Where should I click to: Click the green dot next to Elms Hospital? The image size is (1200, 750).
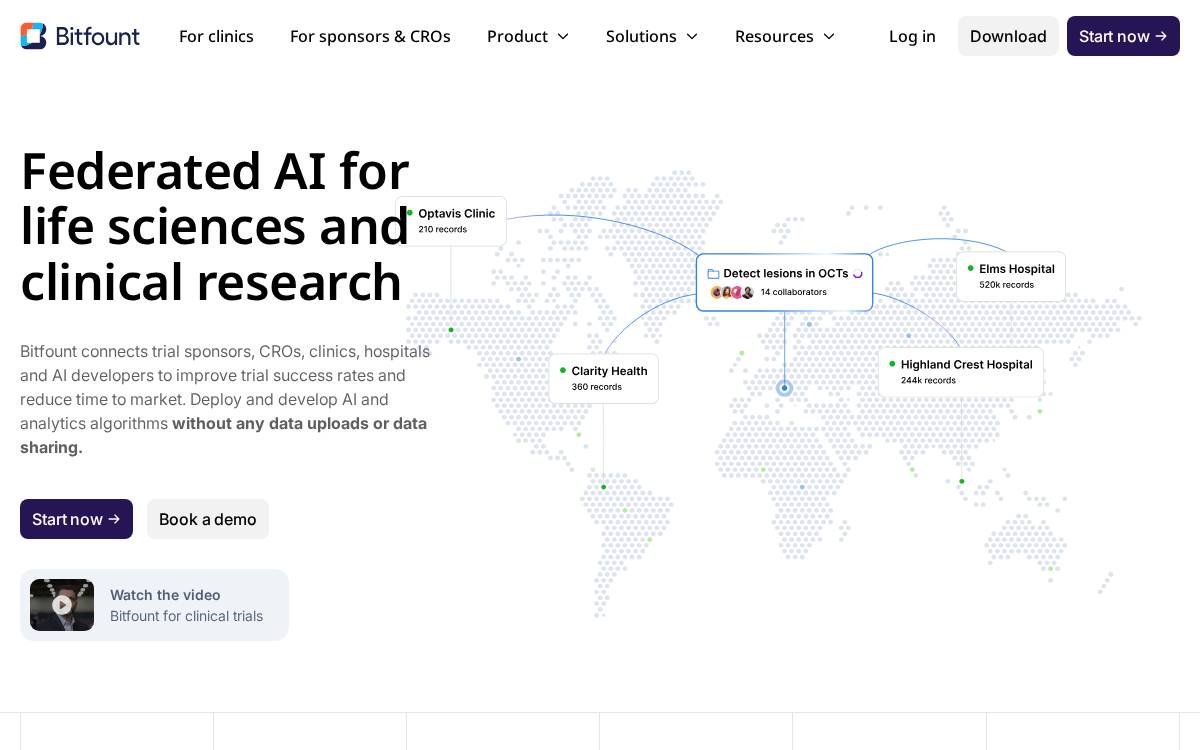[x=971, y=268]
